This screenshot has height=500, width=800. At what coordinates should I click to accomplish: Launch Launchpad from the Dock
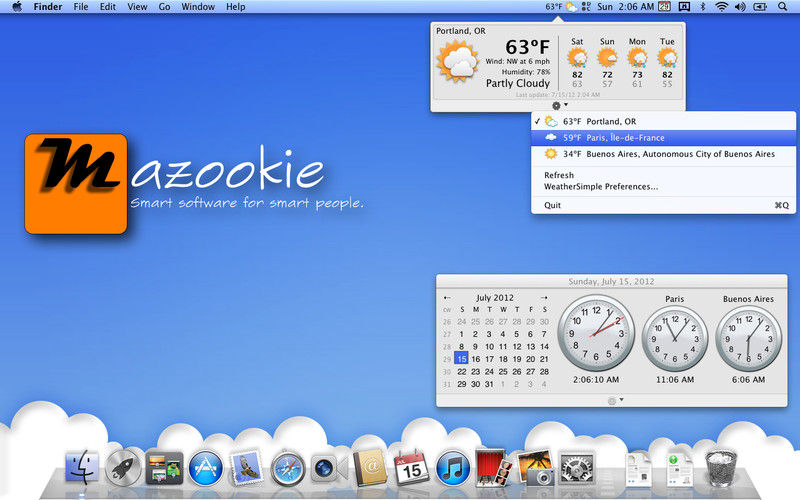123,467
